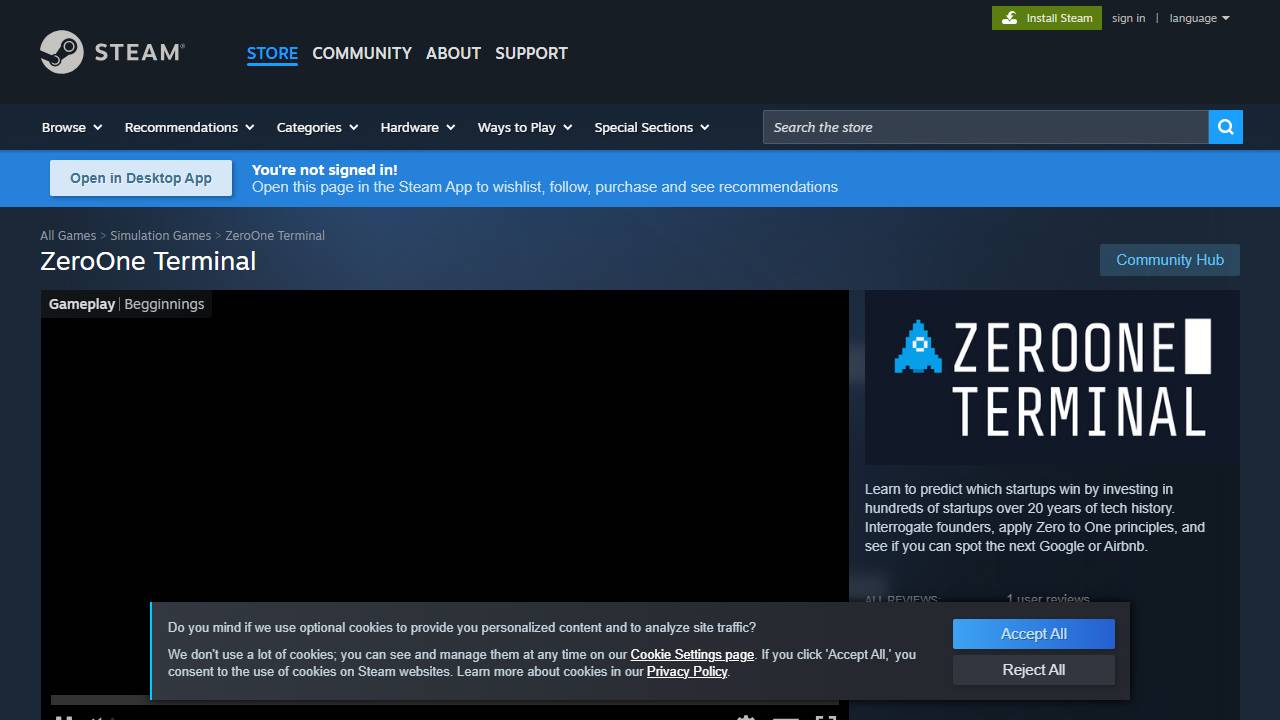
Task: Click the ZeroOne Terminal breadcrumb link
Action: click(x=275, y=236)
